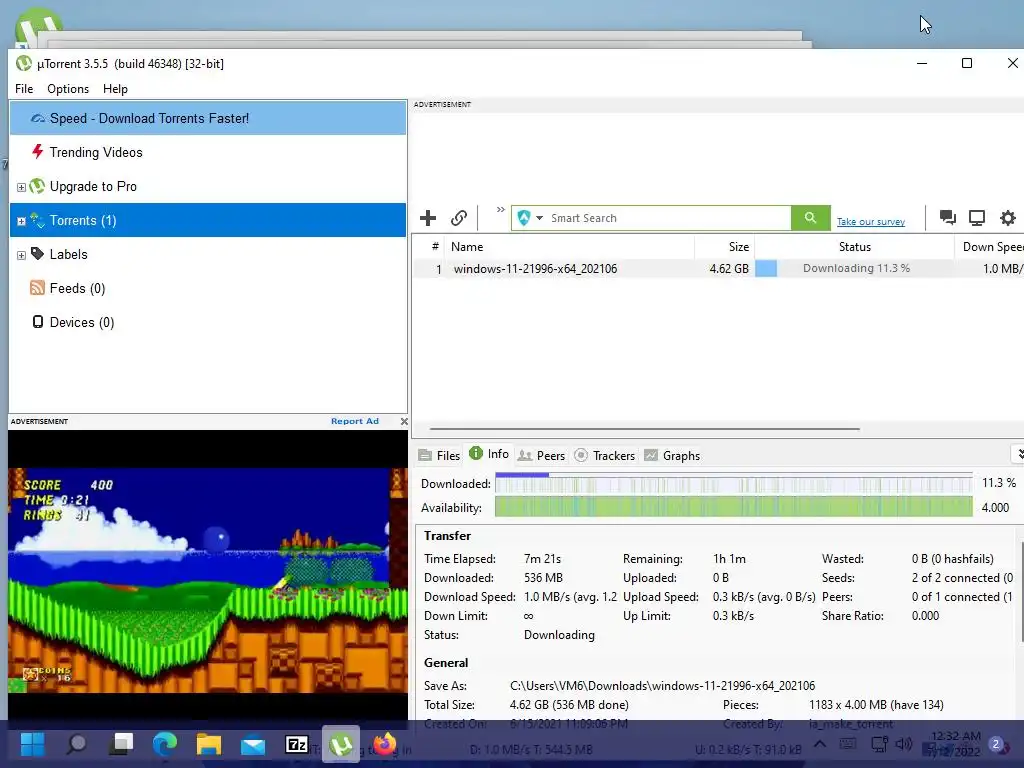Open Preferences via the gear icon
Viewport: 1024px width, 768px height.
1008,218
